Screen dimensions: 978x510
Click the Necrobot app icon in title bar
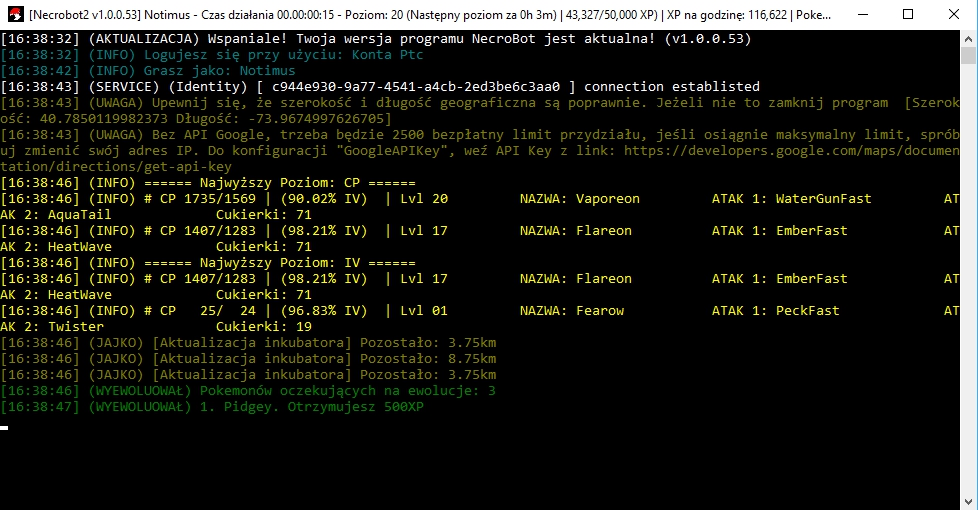pos(16,14)
